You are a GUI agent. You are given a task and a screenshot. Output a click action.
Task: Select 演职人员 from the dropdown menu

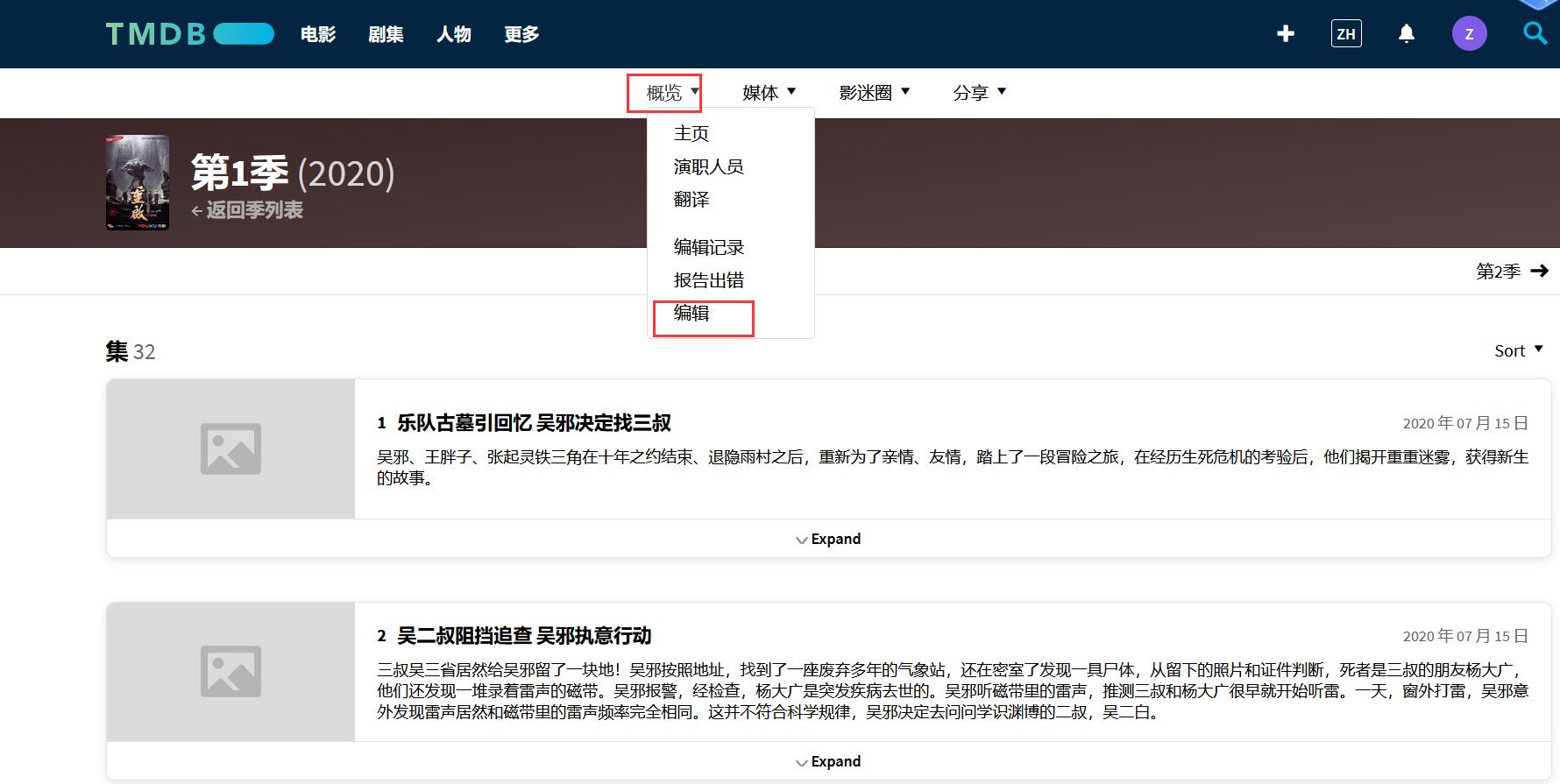point(708,166)
